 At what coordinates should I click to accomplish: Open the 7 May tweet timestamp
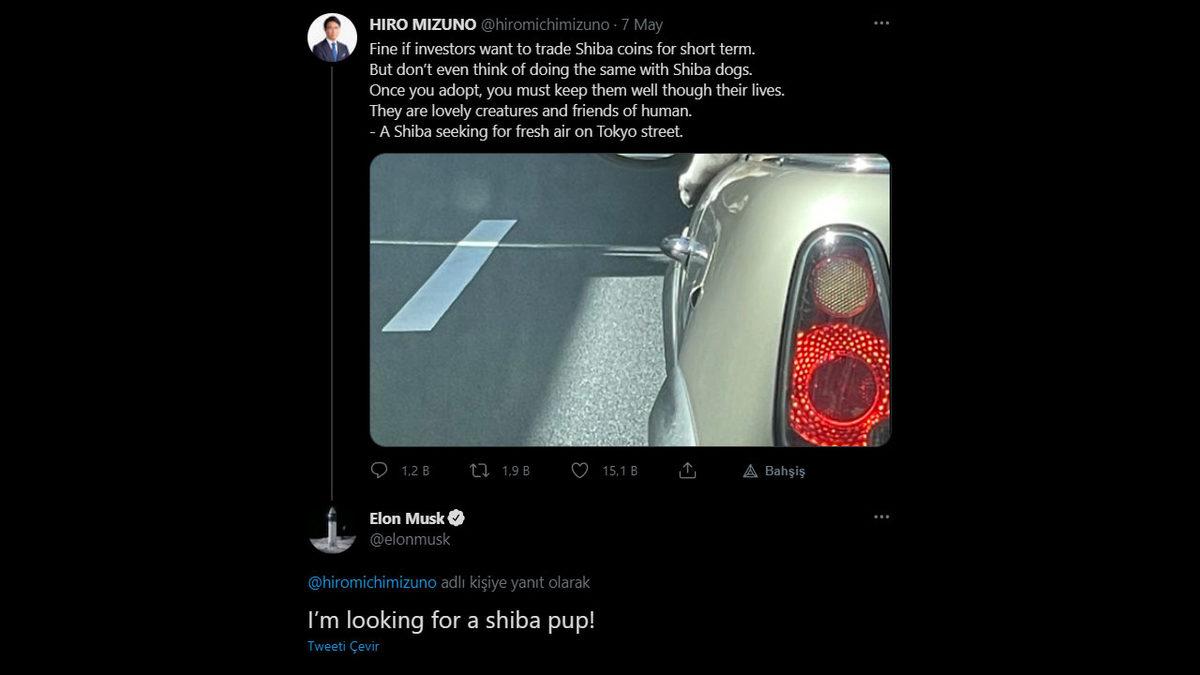642,25
